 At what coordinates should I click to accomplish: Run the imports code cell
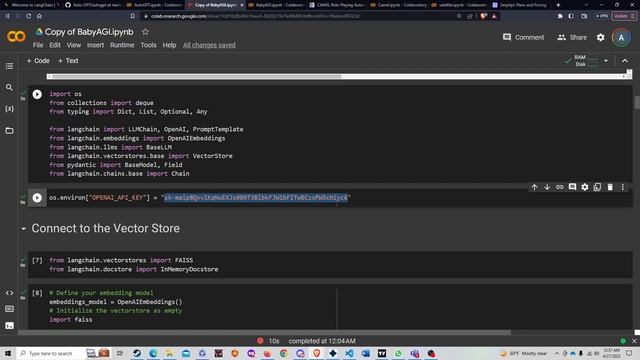(x=37, y=94)
